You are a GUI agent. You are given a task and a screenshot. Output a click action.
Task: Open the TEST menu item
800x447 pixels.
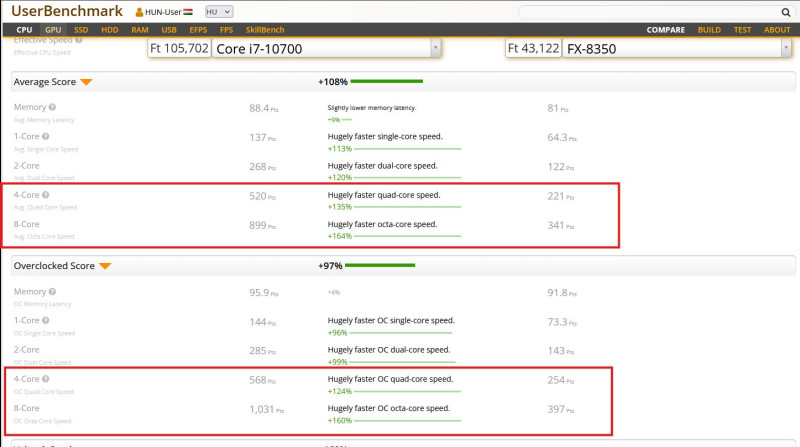742,30
